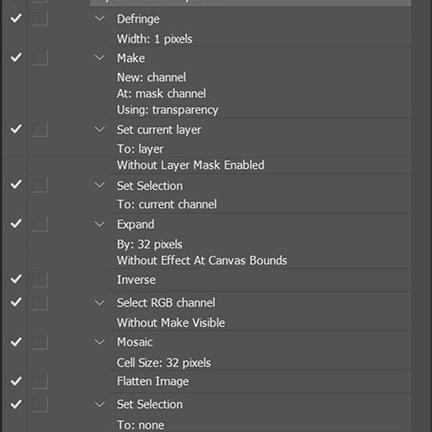Viewport: 432px width, 432px height.
Task: Collapse the Mosaic step details
Action: pos(99,342)
